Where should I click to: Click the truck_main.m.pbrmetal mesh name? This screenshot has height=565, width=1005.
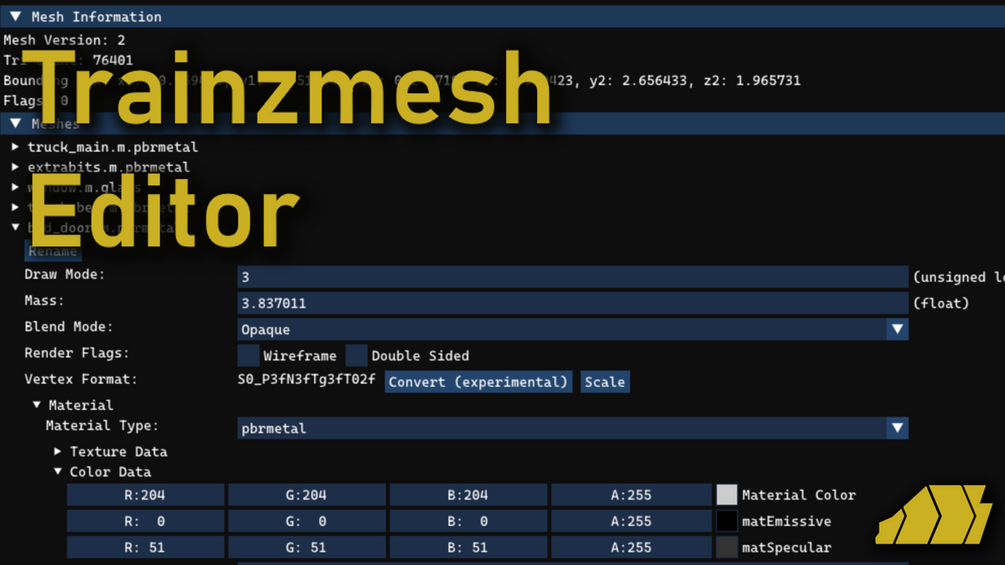point(113,147)
